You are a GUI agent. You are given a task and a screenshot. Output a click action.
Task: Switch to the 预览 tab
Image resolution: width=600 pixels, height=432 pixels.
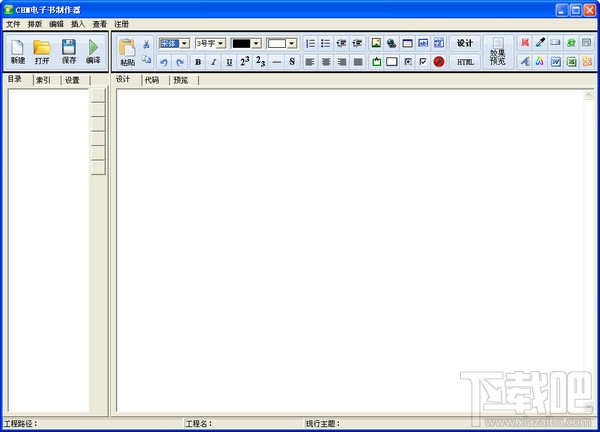[181, 80]
